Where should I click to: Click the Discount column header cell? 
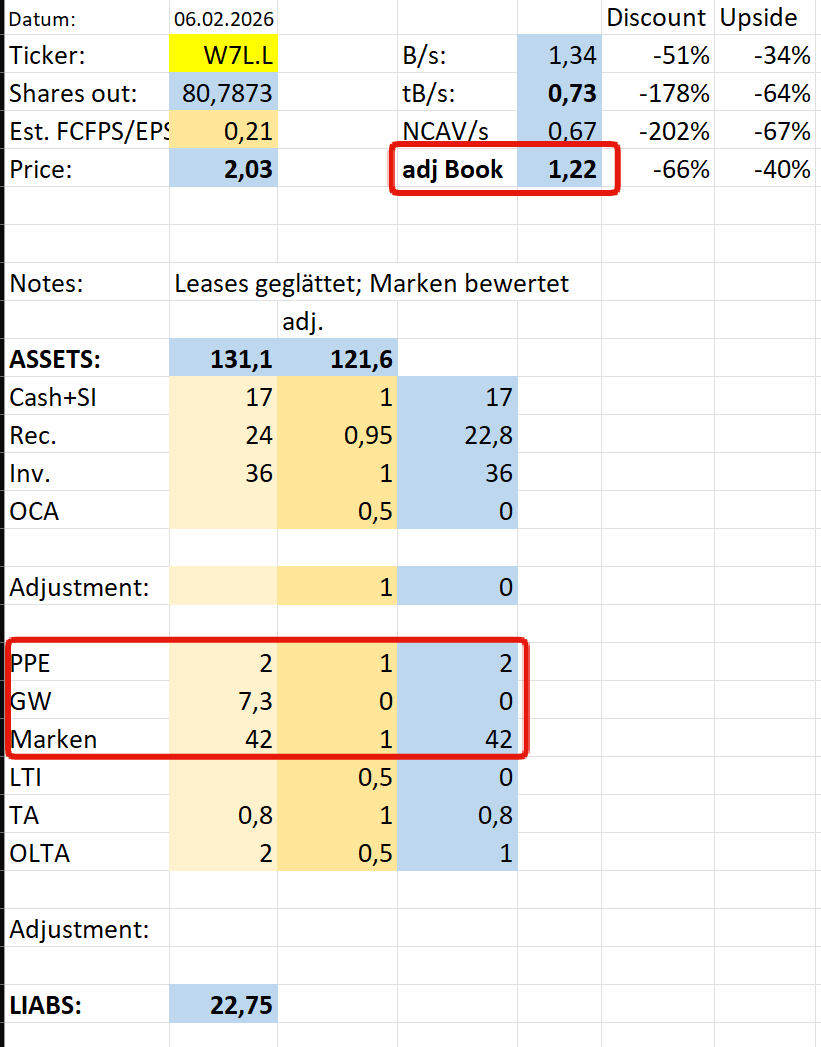pyautogui.click(x=656, y=18)
